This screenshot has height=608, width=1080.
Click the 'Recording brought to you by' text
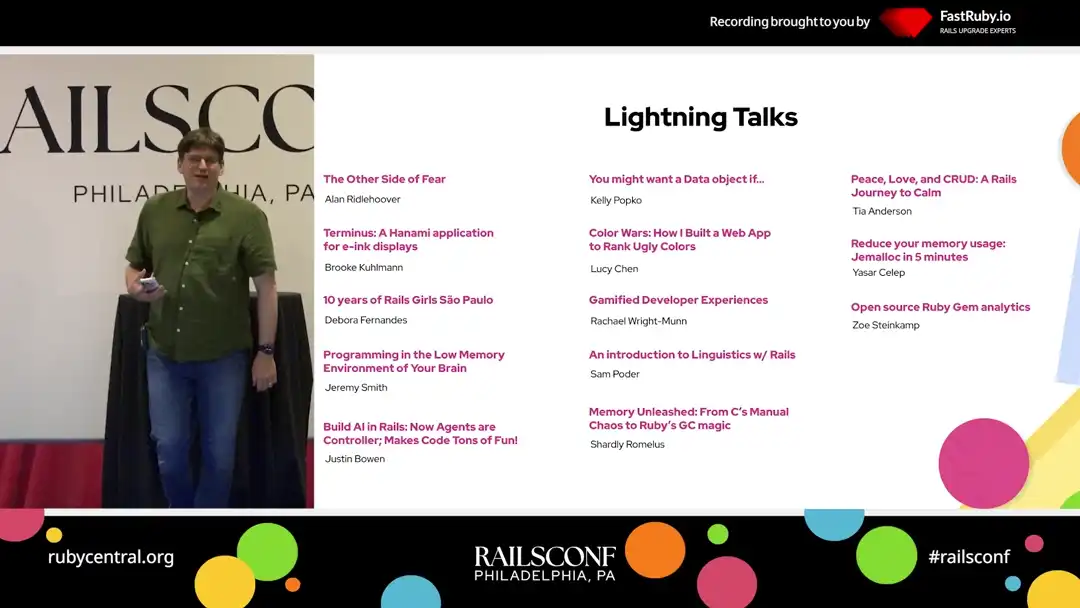tap(789, 22)
